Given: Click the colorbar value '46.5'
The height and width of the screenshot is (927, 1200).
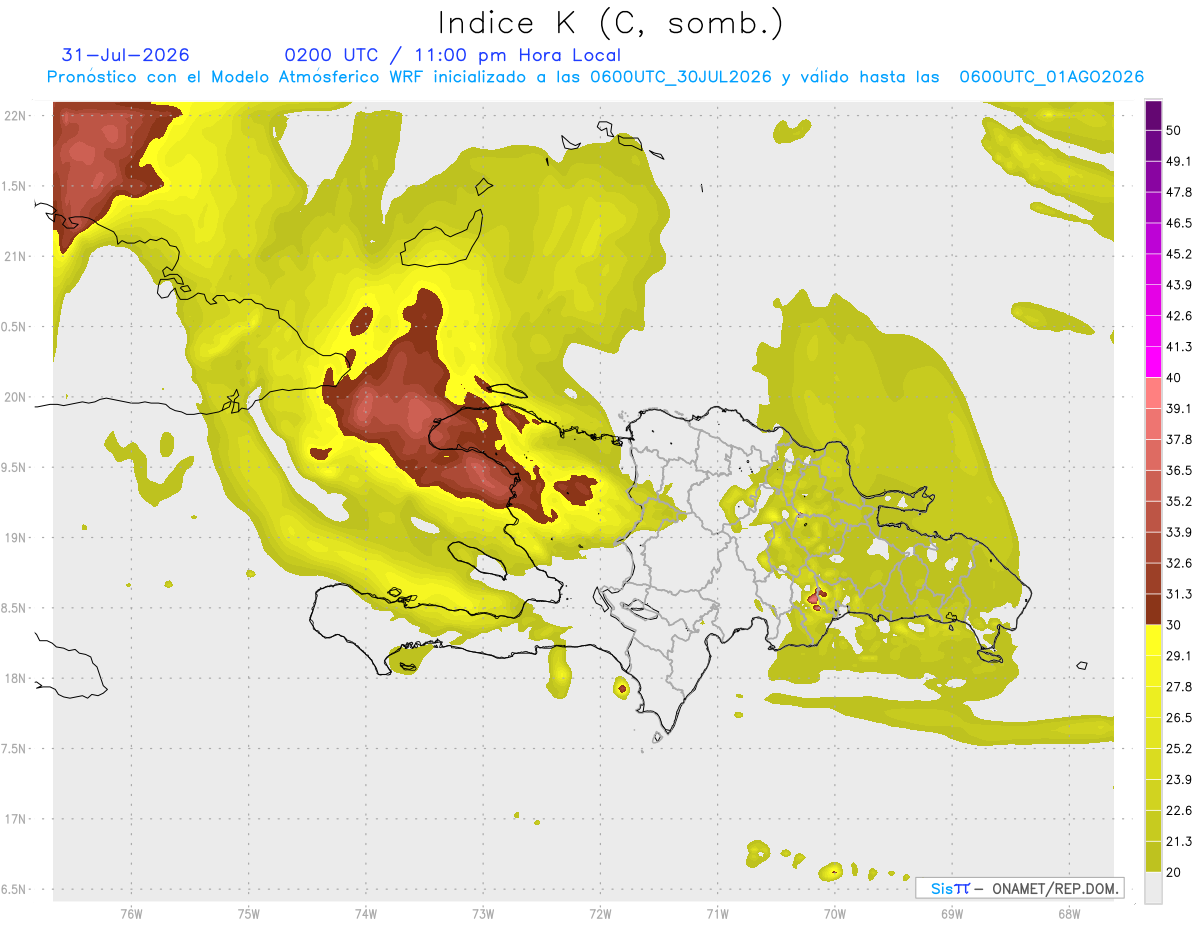Looking at the screenshot, I should tap(1179, 223).
